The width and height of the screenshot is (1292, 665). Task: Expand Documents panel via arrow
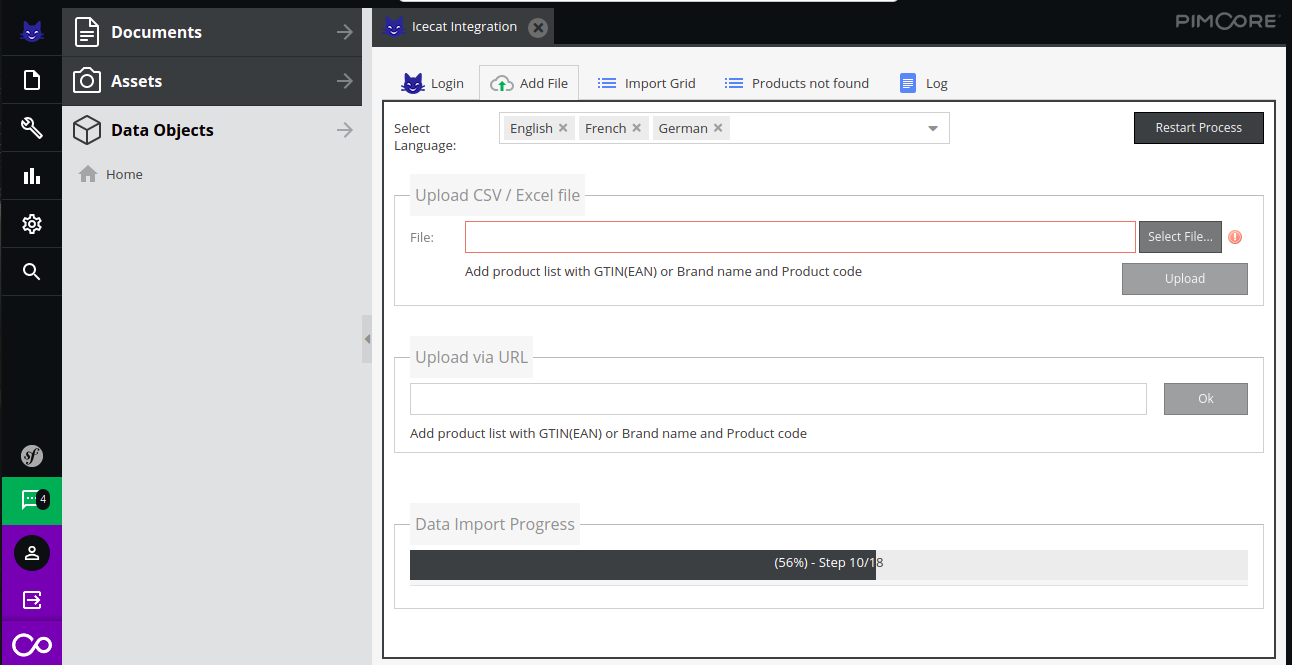(344, 32)
